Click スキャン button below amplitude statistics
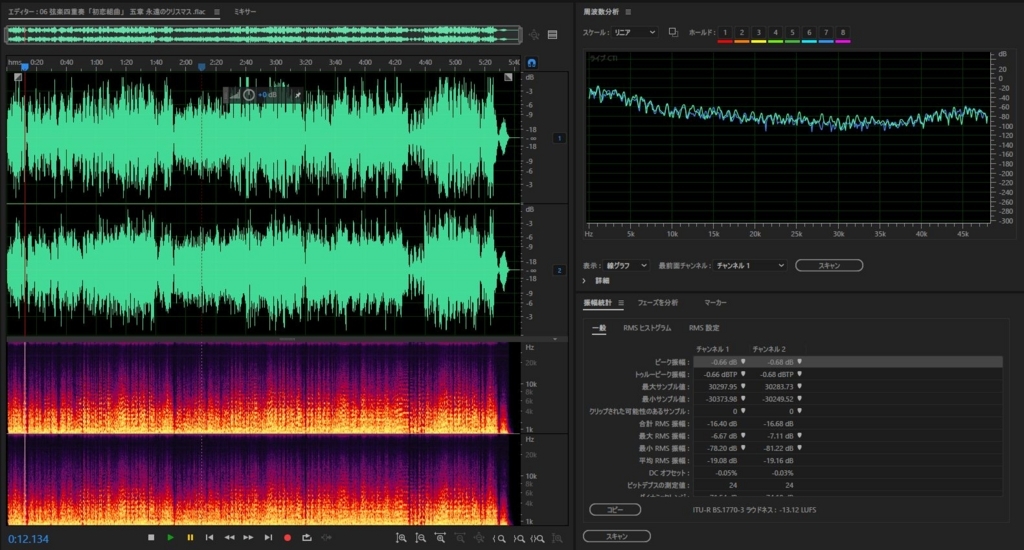The height and width of the screenshot is (550, 1024). pyautogui.click(x=616, y=536)
